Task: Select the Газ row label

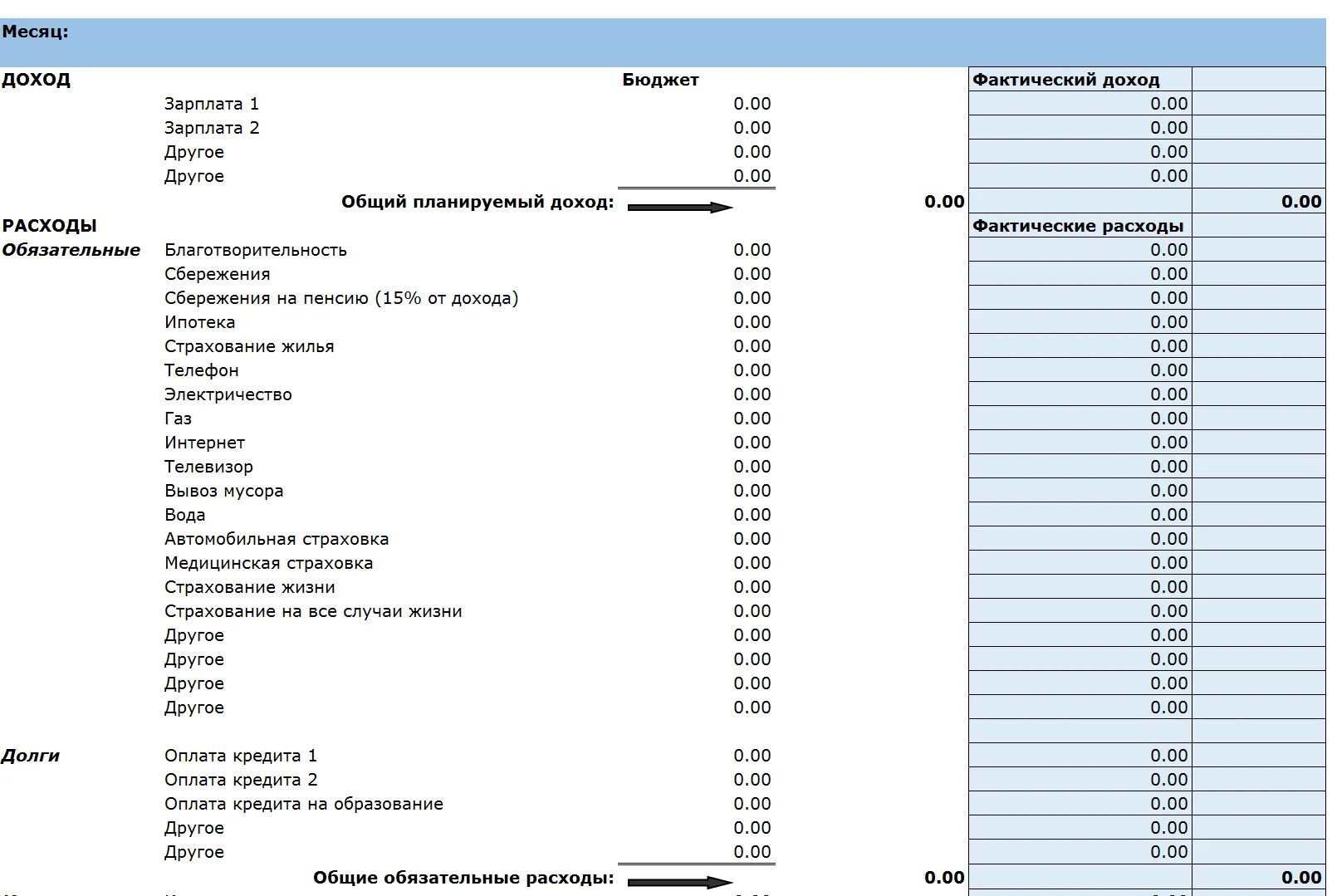Action: (x=178, y=419)
